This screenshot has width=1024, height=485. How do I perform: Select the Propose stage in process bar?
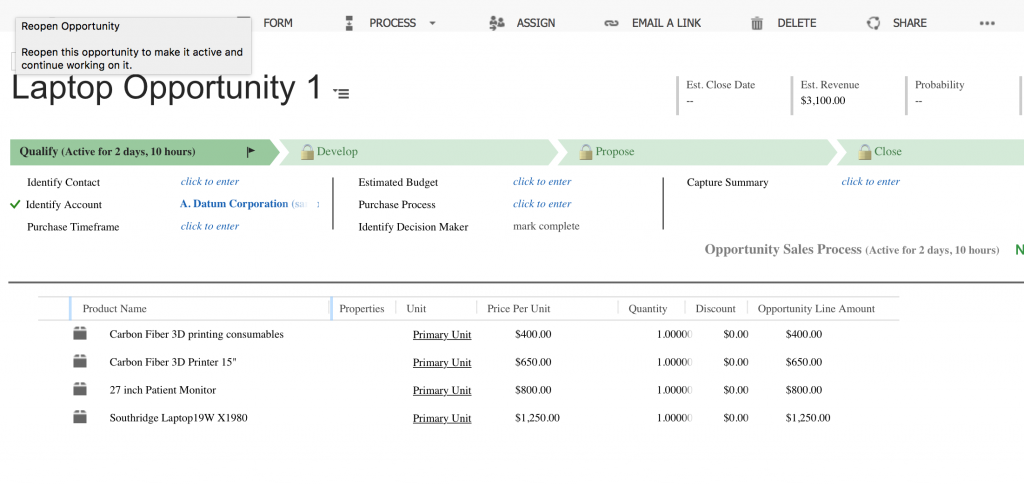pos(615,152)
